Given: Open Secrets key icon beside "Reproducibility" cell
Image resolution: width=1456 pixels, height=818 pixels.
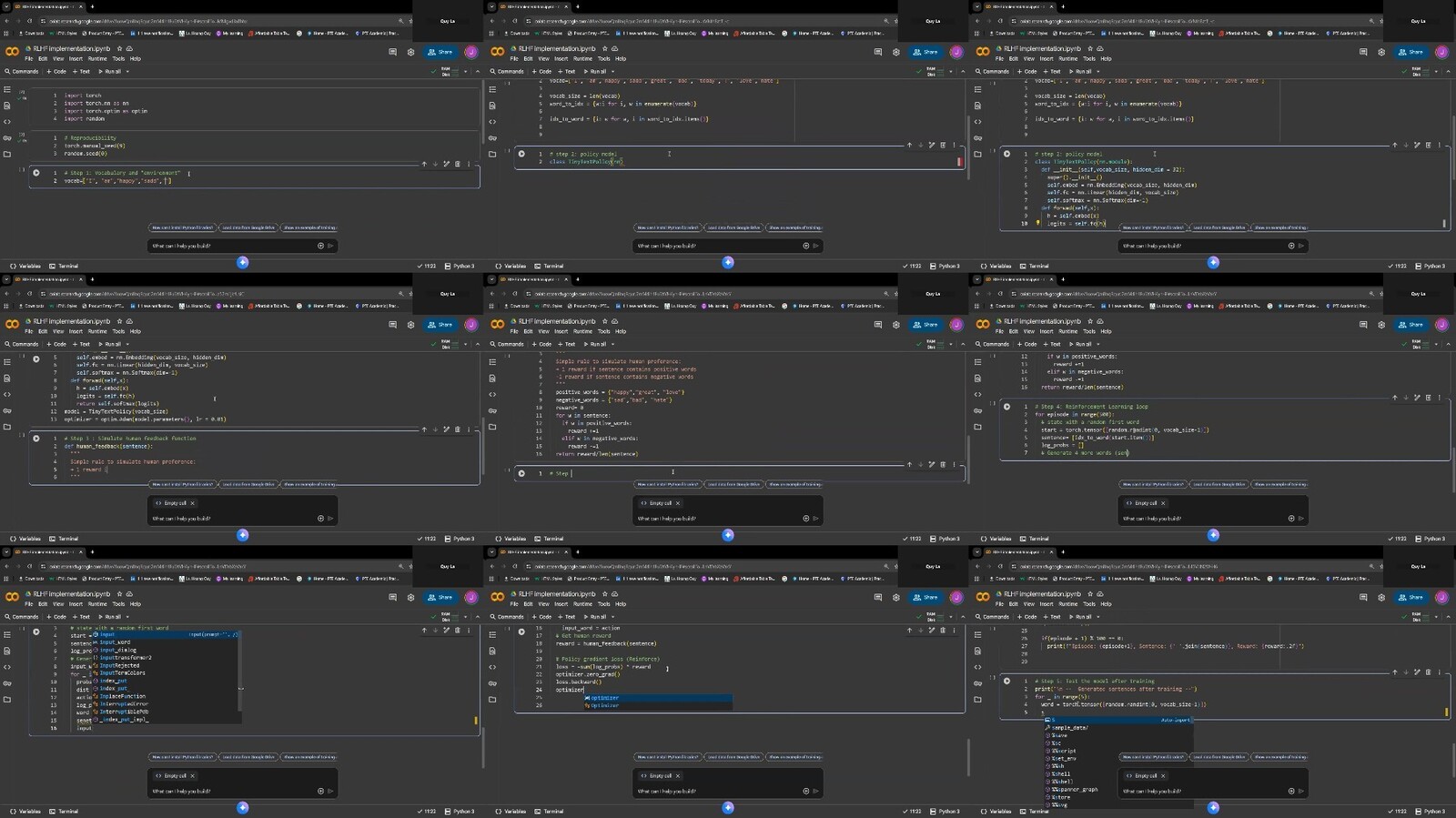Looking at the screenshot, I should [7, 138].
